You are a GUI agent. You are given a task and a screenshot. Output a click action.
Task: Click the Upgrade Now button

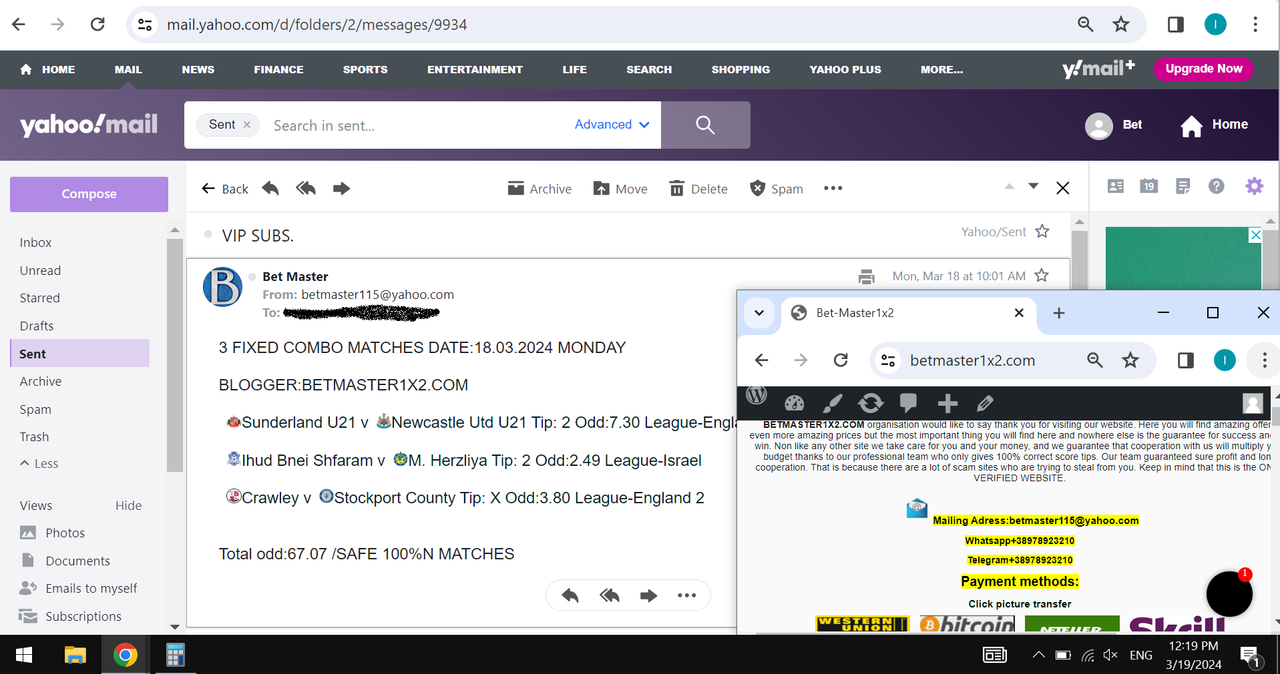(x=1203, y=69)
